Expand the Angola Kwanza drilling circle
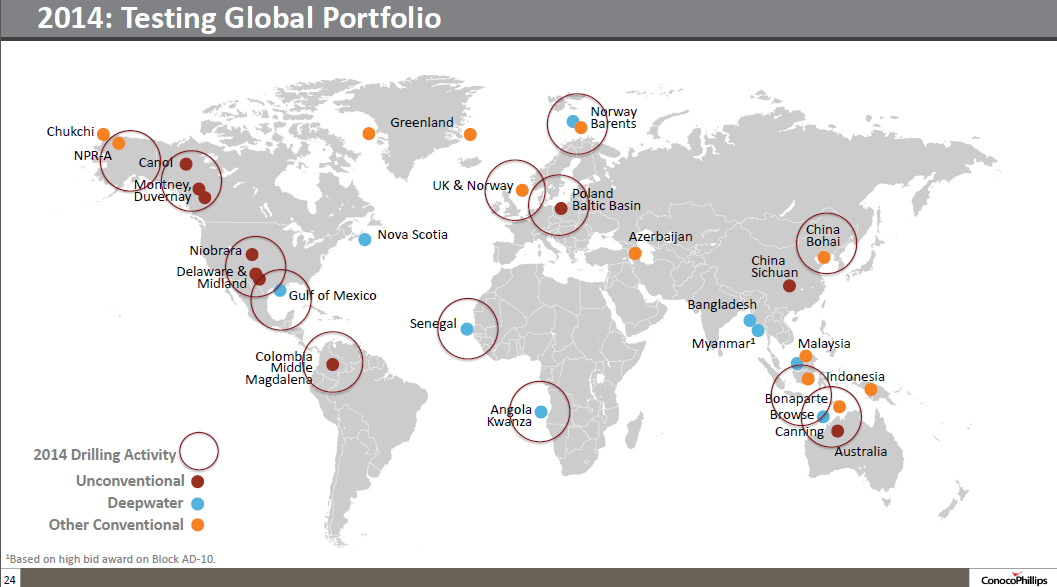 (x=541, y=411)
